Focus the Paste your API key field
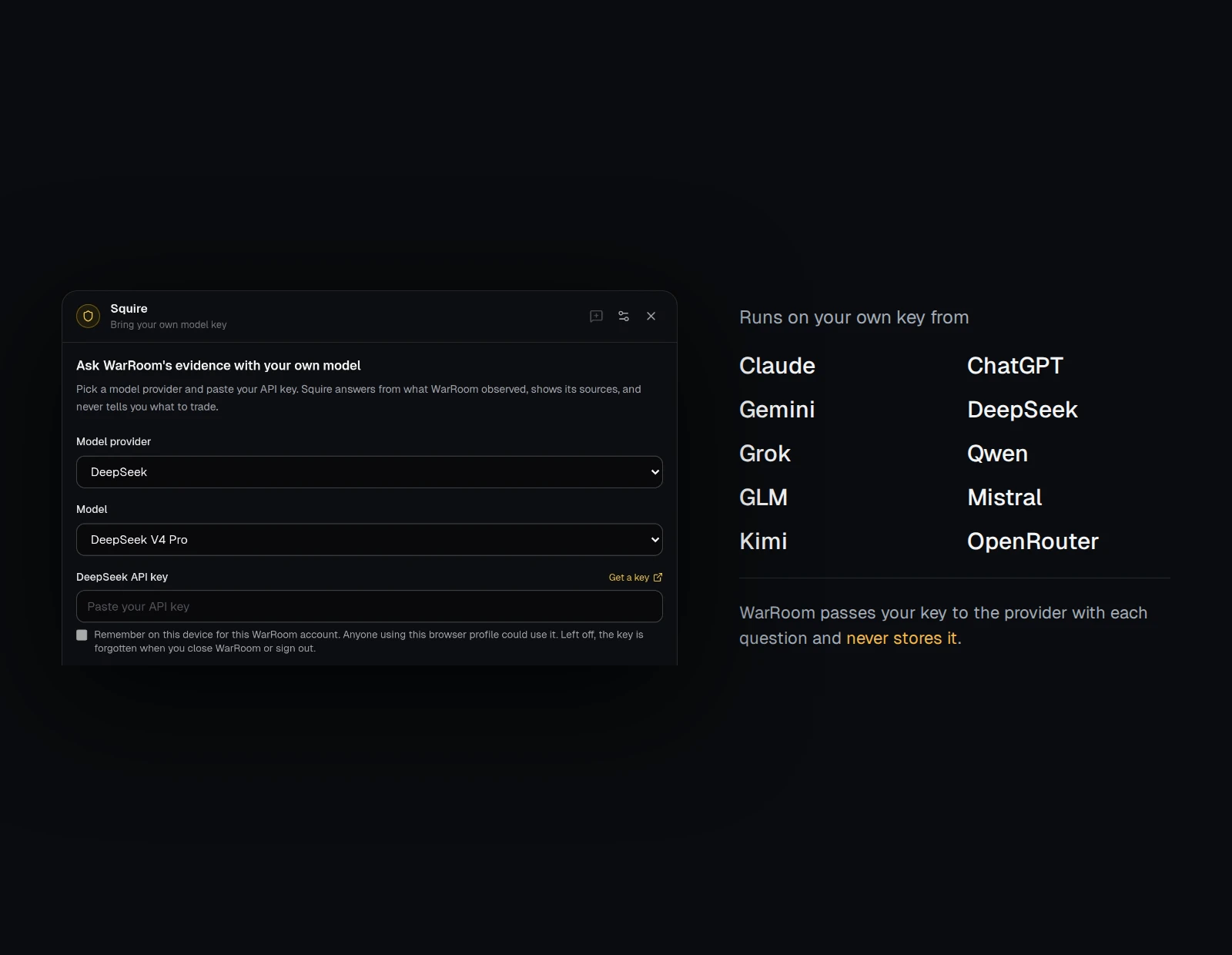This screenshot has height=955, width=1232. tap(370, 606)
